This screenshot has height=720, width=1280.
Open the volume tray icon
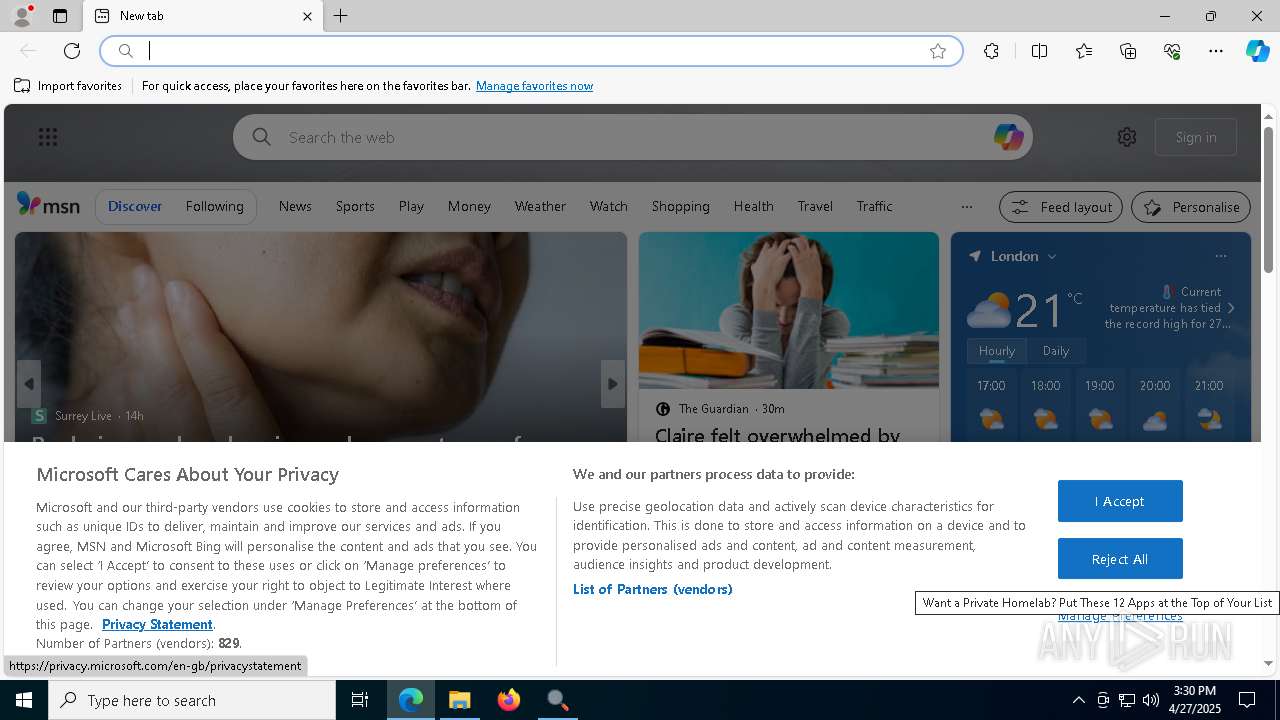pyautogui.click(x=1150, y=700)
